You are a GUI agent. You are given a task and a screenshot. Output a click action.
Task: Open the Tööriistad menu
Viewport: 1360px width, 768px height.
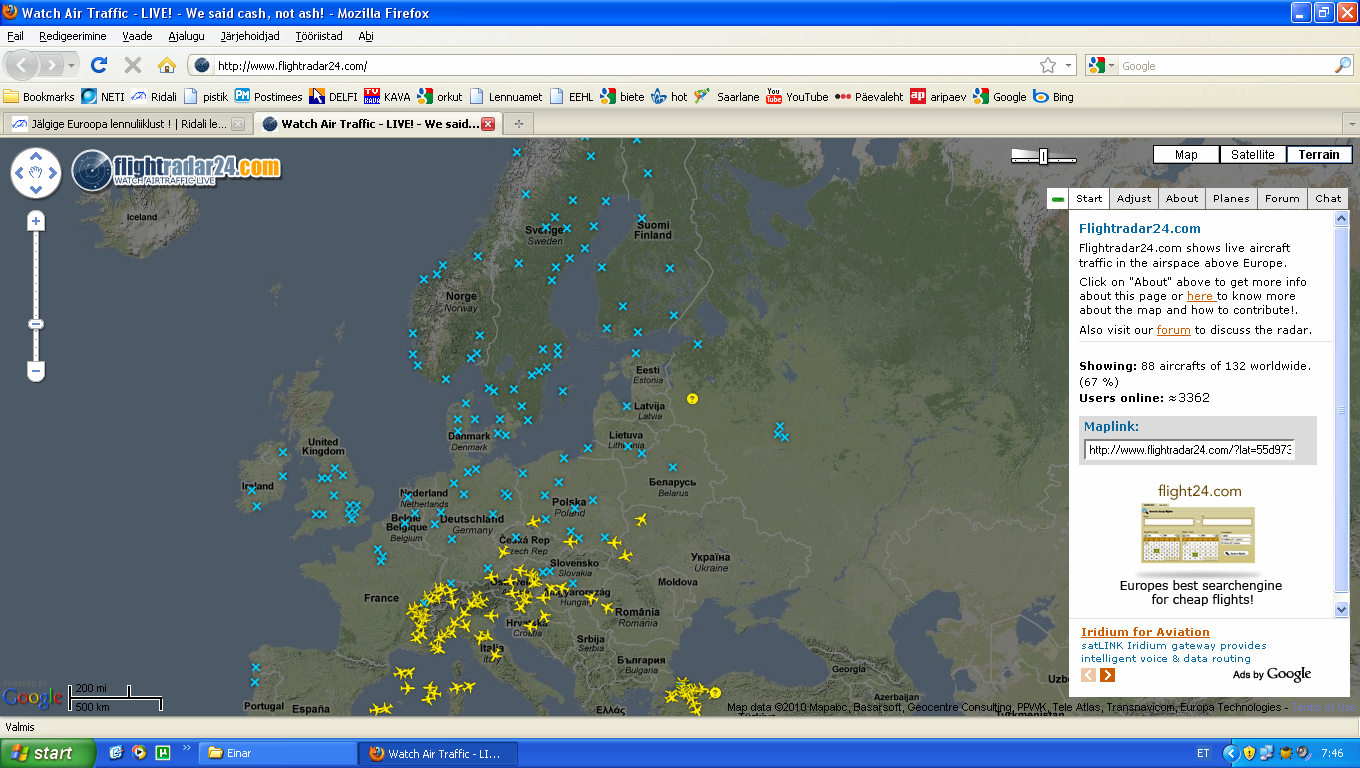[318, 36]
